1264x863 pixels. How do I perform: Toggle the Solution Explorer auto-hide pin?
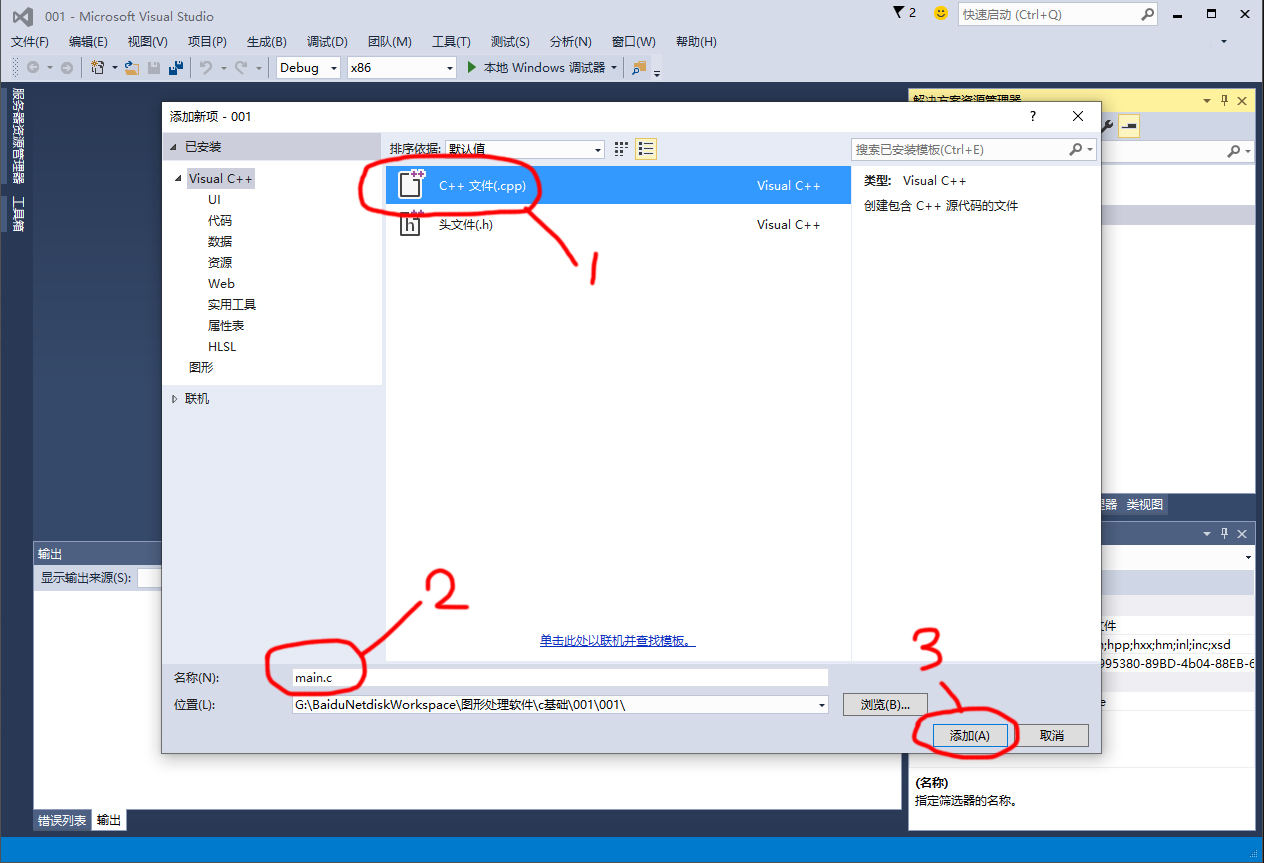coord(1224,100)
